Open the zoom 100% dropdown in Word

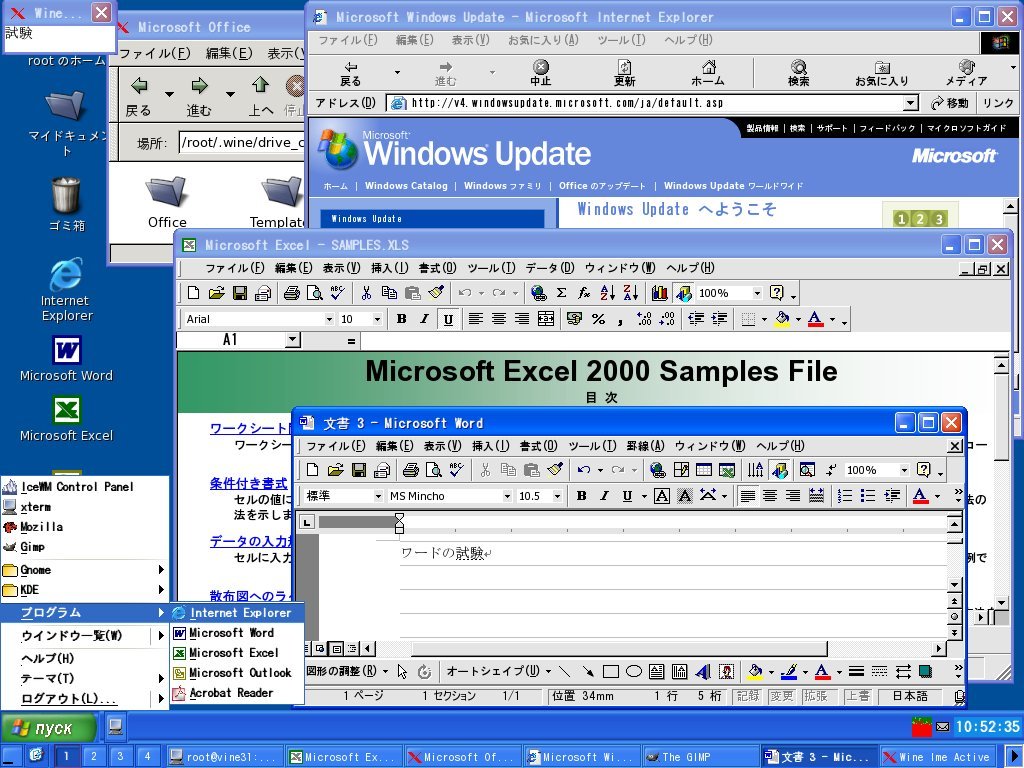pyautogui.click(x=904, y=470)
